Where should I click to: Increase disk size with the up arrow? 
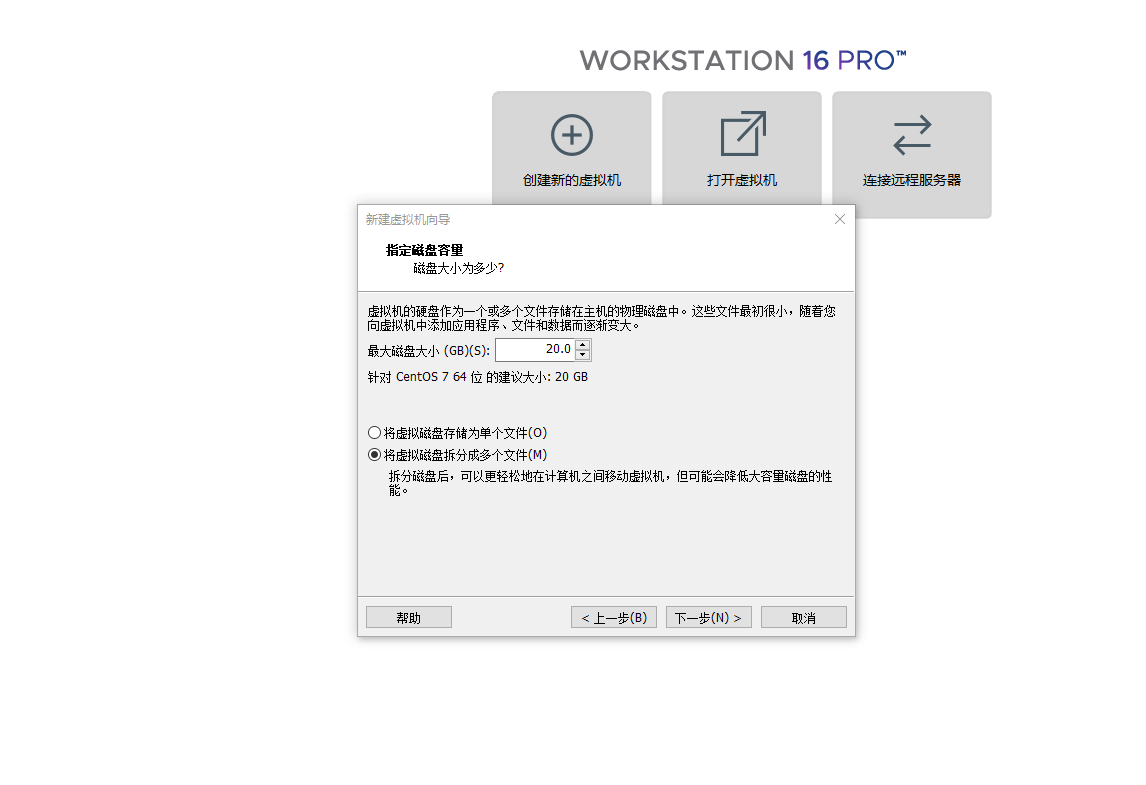(583, 345)
